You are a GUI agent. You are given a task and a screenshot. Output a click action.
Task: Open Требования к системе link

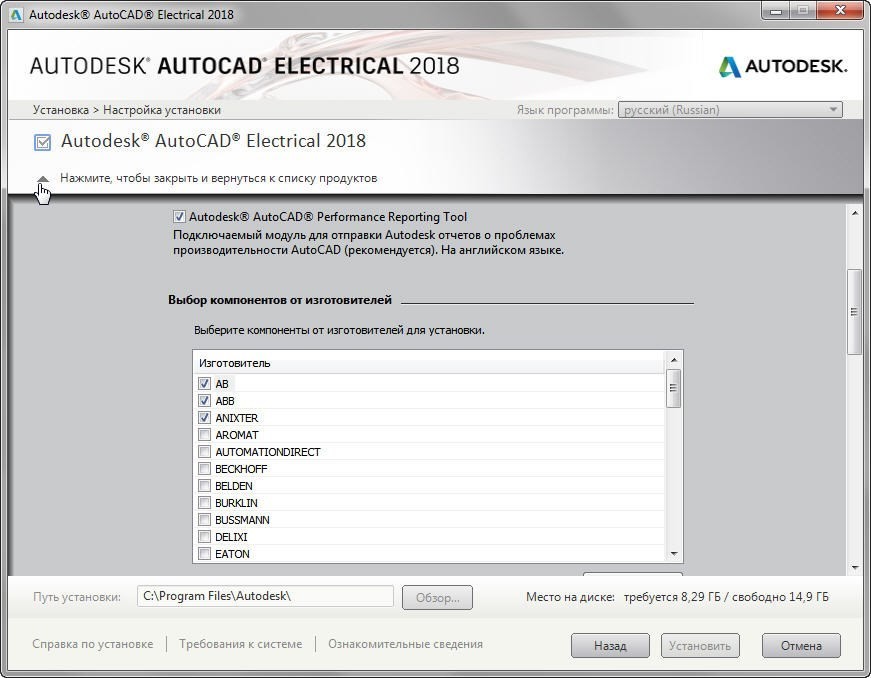241,644
